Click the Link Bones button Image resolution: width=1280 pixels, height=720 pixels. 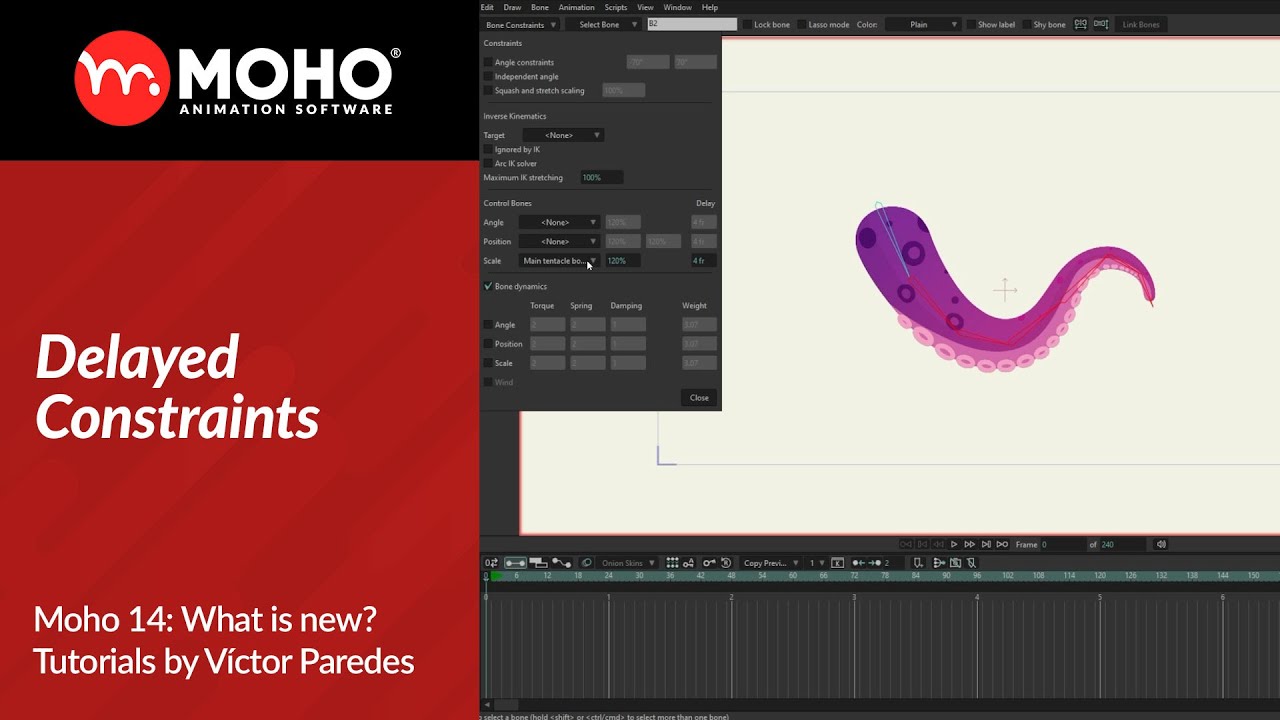click(1141, 24)
